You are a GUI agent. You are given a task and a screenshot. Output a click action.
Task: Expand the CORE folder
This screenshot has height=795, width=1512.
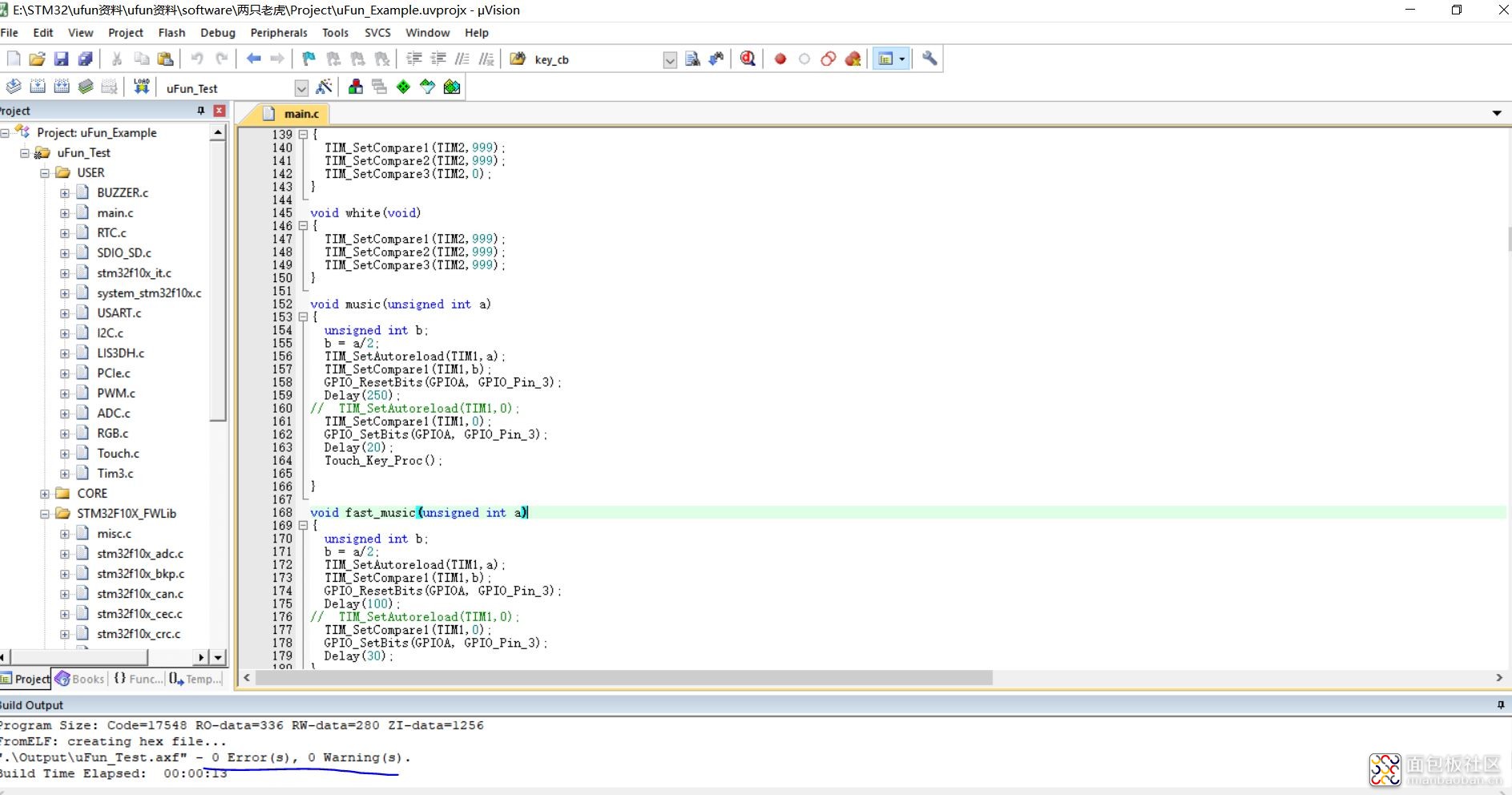(45, 494)
